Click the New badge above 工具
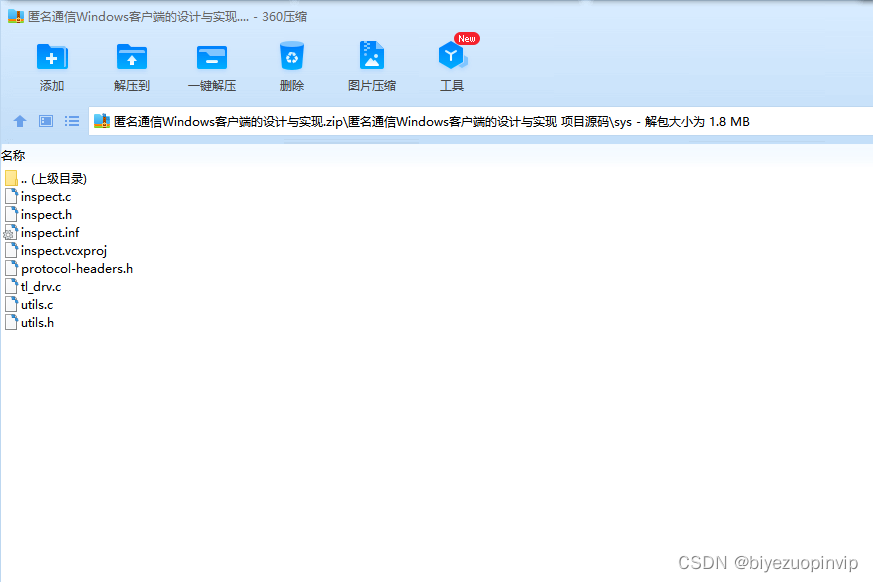 click(466, 38)
